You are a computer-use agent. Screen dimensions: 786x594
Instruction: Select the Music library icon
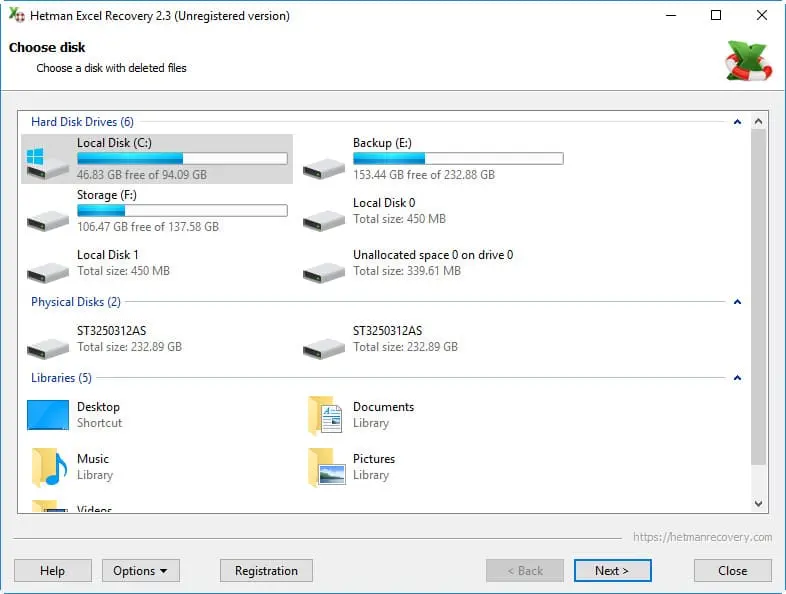point(49,468)
